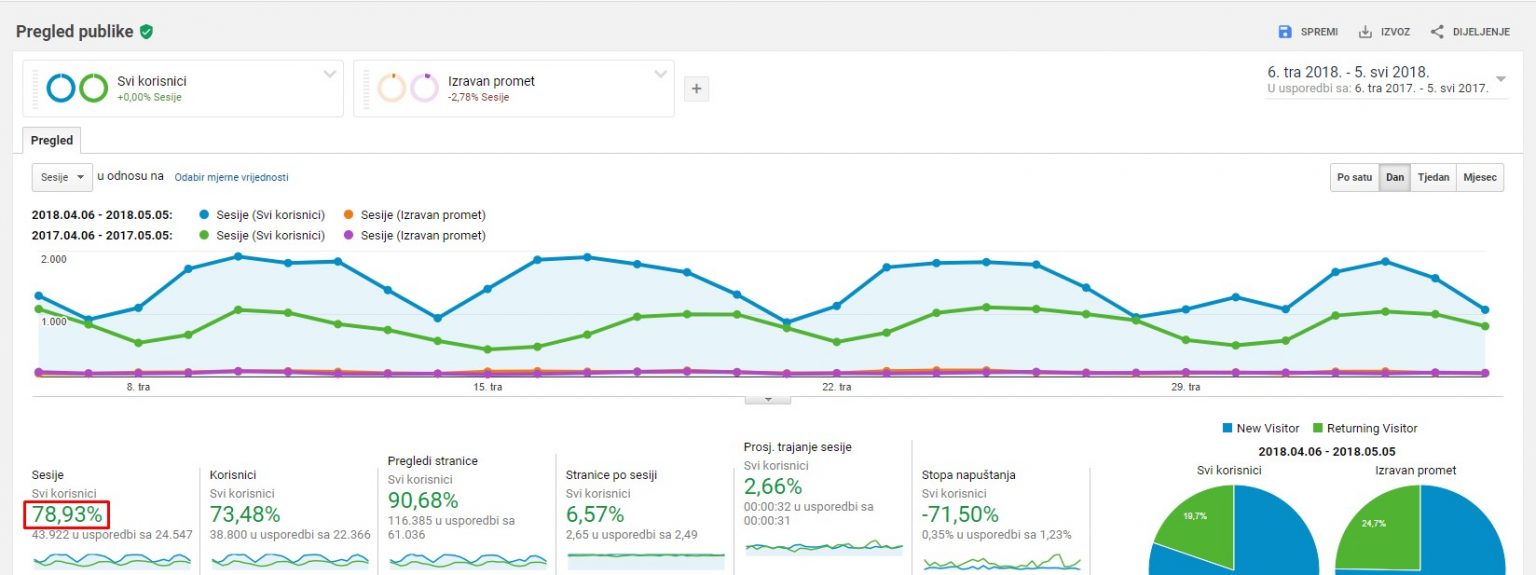Click 38.800 u usporedbi sa 22.366 text
Screen dimensions: 1536x575
[x=290, y=535]
